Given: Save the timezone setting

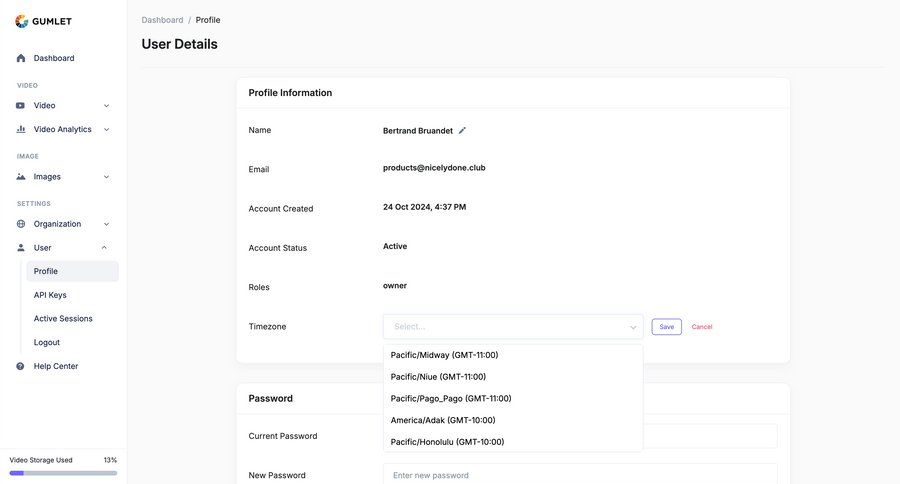Looking at the screenshot, I should [x=666, y=327].
